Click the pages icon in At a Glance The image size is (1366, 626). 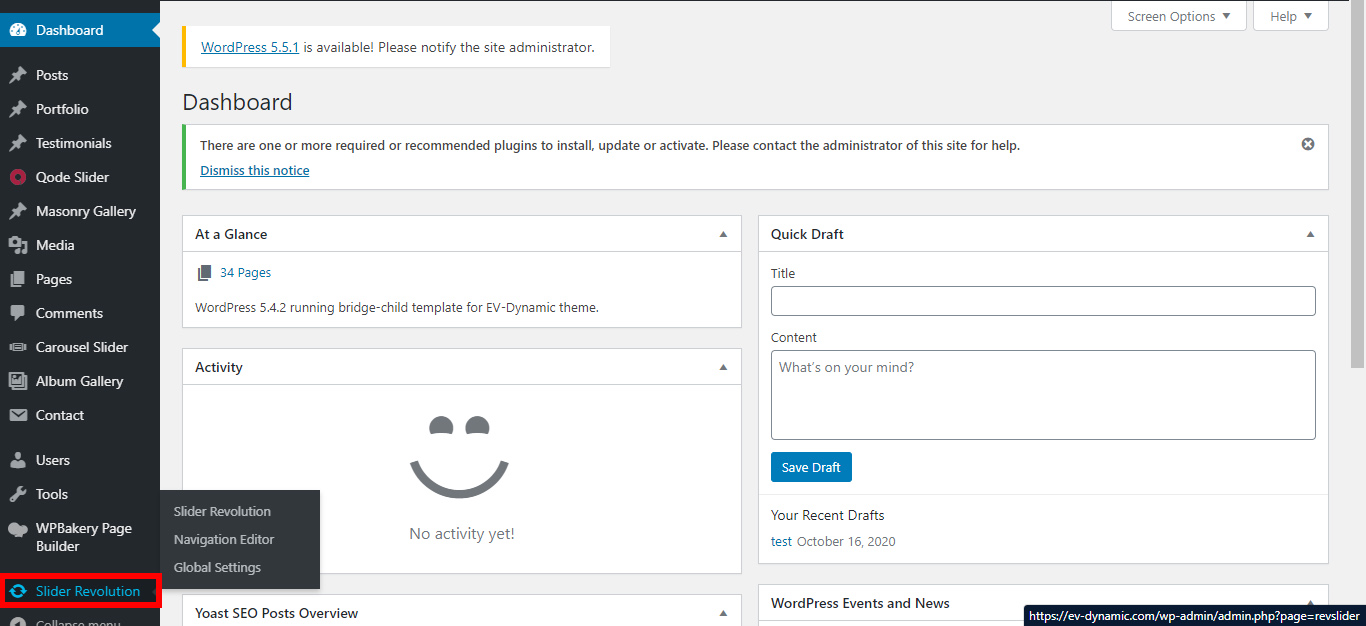pos(205,273)
